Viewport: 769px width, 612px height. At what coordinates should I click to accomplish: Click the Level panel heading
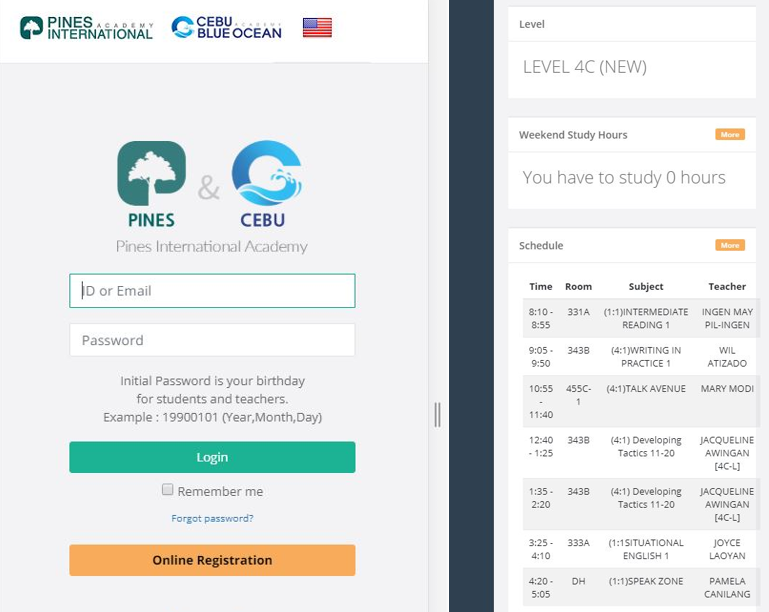coord(532,24)
